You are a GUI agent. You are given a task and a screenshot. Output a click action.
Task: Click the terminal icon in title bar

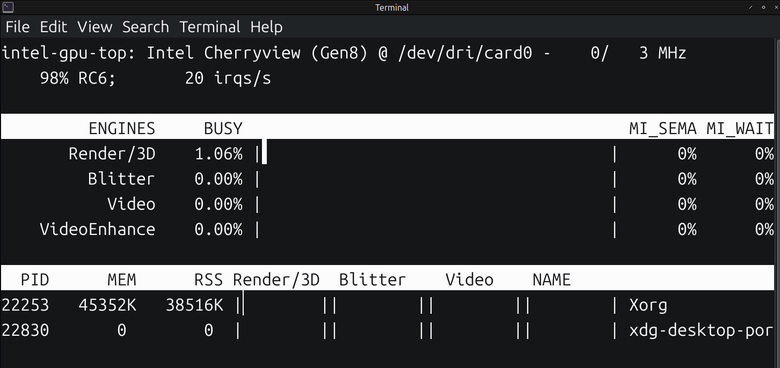(x=7, y=7)
